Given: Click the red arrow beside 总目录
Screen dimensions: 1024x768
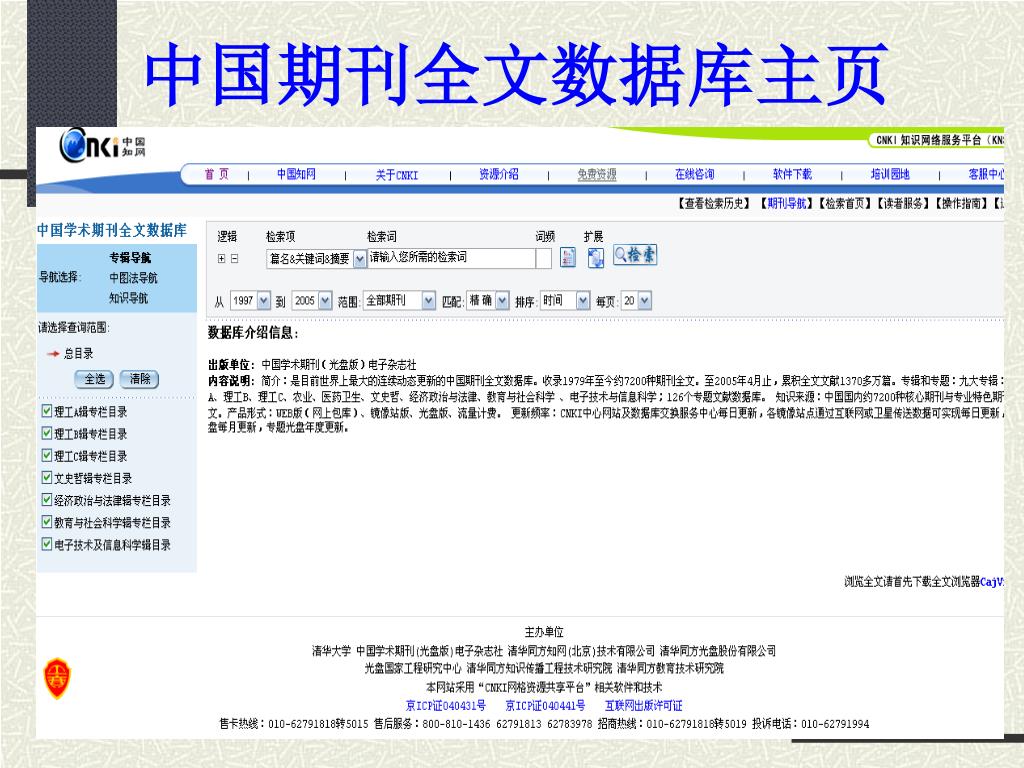Looking at the screenshot, I should click(53, 353).
